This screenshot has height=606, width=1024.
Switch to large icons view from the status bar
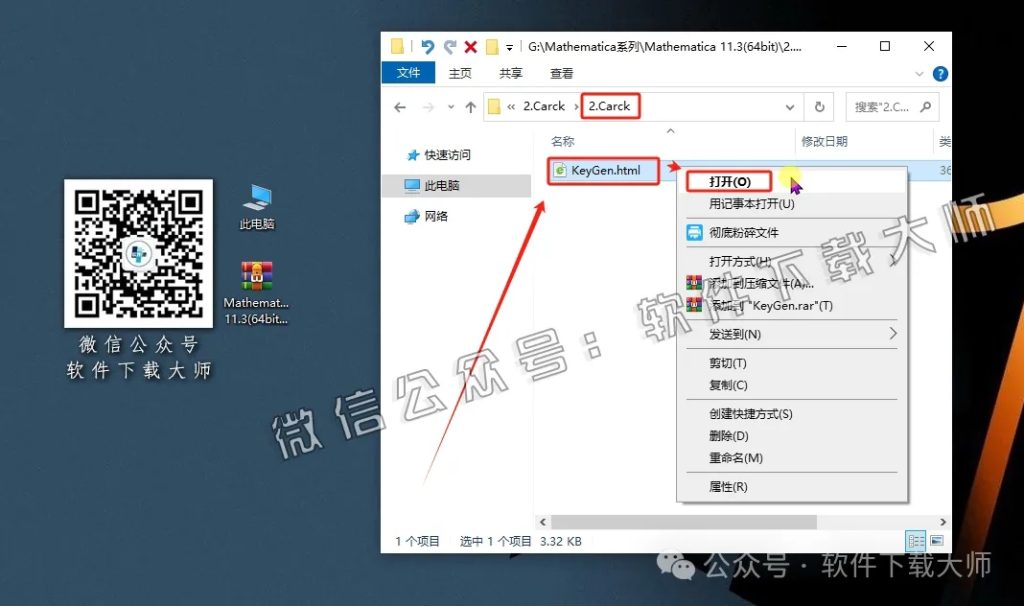[937, 540]
